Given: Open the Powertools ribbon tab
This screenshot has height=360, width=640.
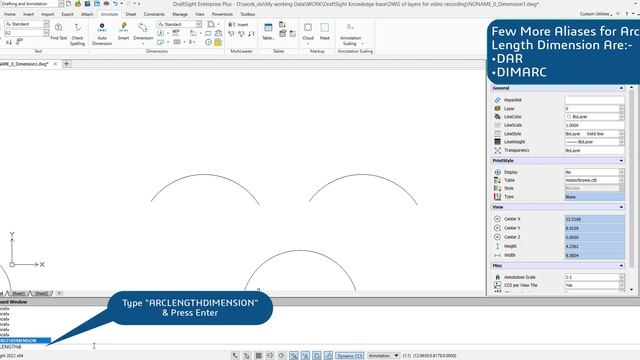Looking at the screenshot, I should (x=222, y=14).
